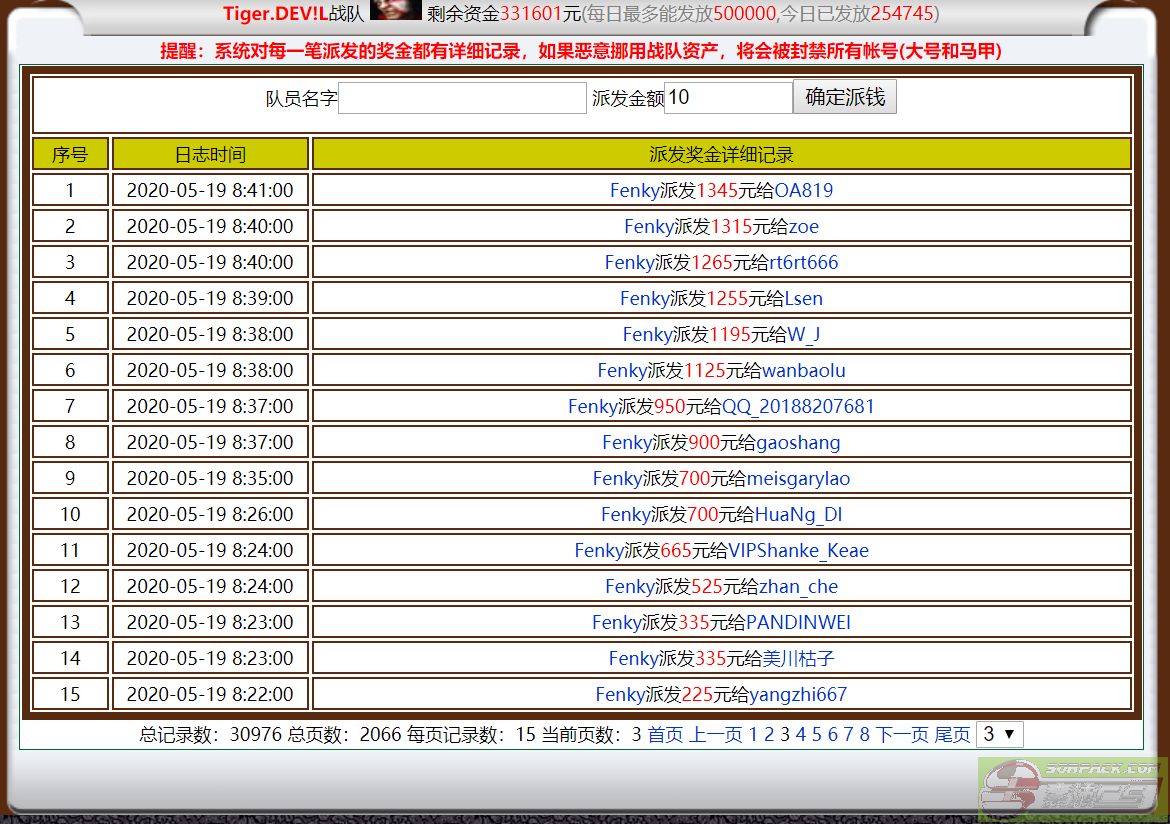Image resolution: width=1170 pixels, height=824 pixels.
Task: Click recipient 美川枯子 in row 14
Action: [798, 658]
